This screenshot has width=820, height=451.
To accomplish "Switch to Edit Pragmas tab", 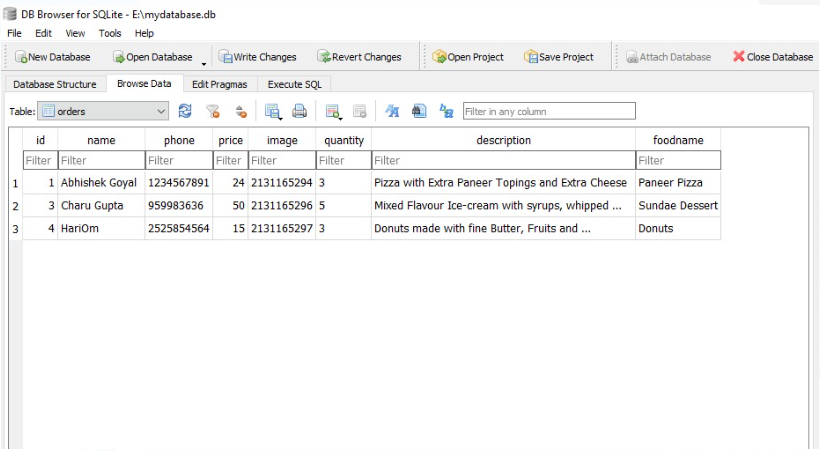I will pyautogui.click(x=220, y=84).
